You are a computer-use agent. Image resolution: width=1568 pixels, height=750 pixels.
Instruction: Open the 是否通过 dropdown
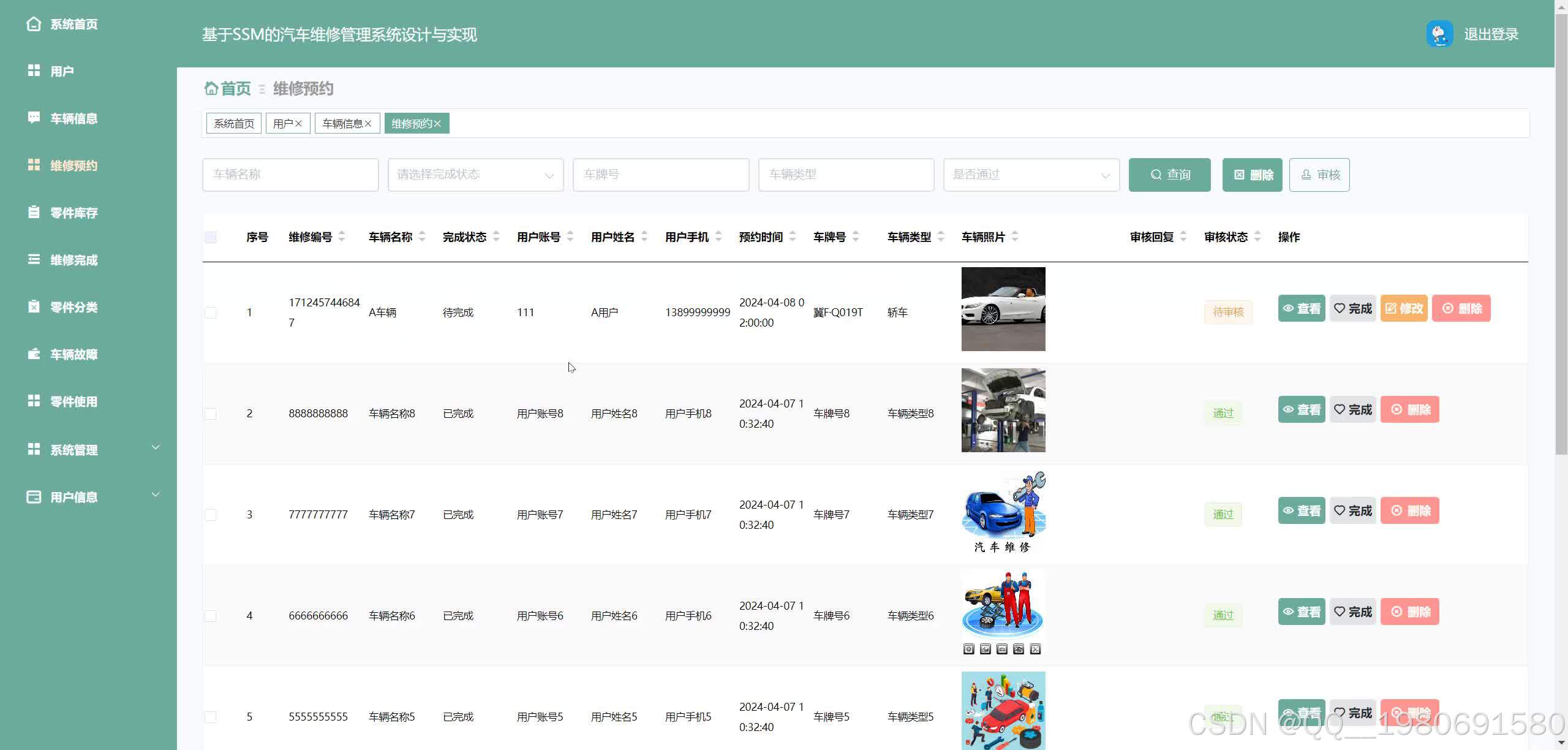[x=1031, y=175]
